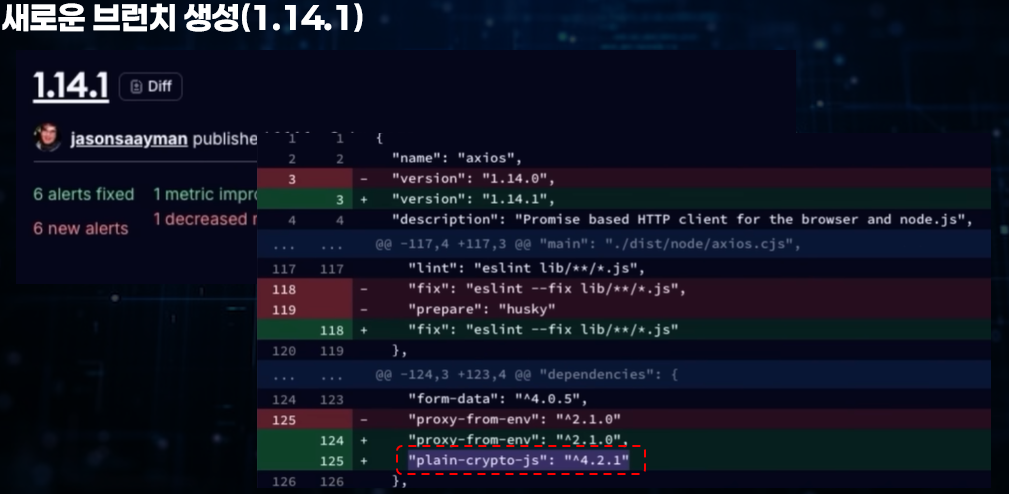This screenshot has width=1009, height=494.
Task: Click the Diff button next to 1.14.1
Action: click(151, 87)
